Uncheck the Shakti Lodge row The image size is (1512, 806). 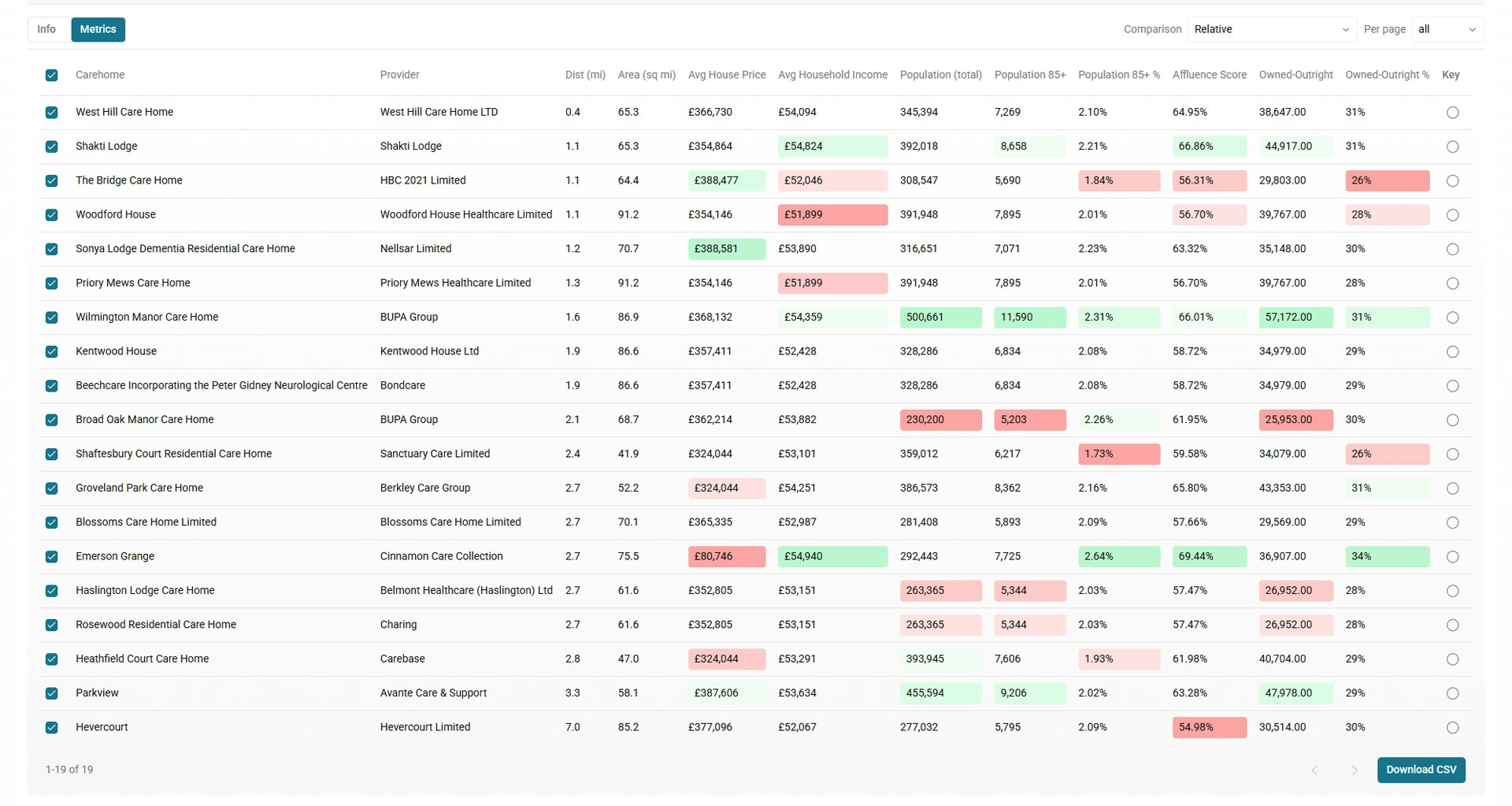[x=52, y=147]
